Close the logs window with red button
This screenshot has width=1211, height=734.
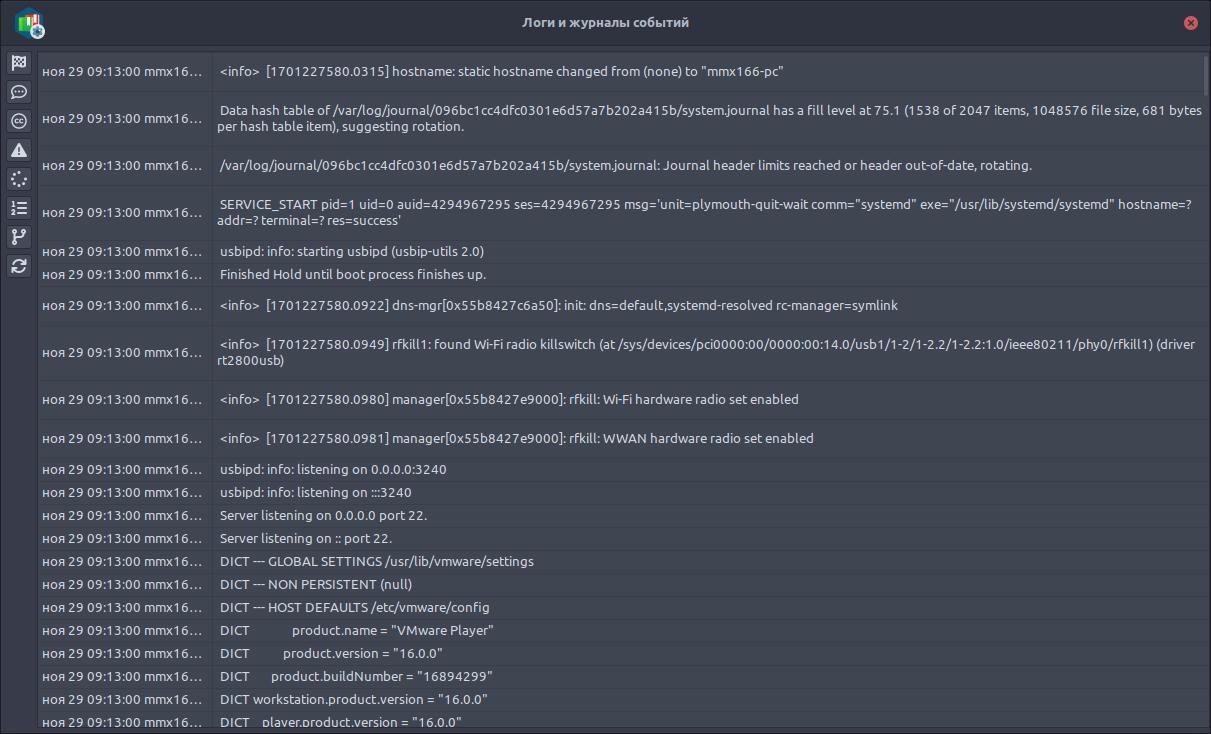click(1190, 23)
